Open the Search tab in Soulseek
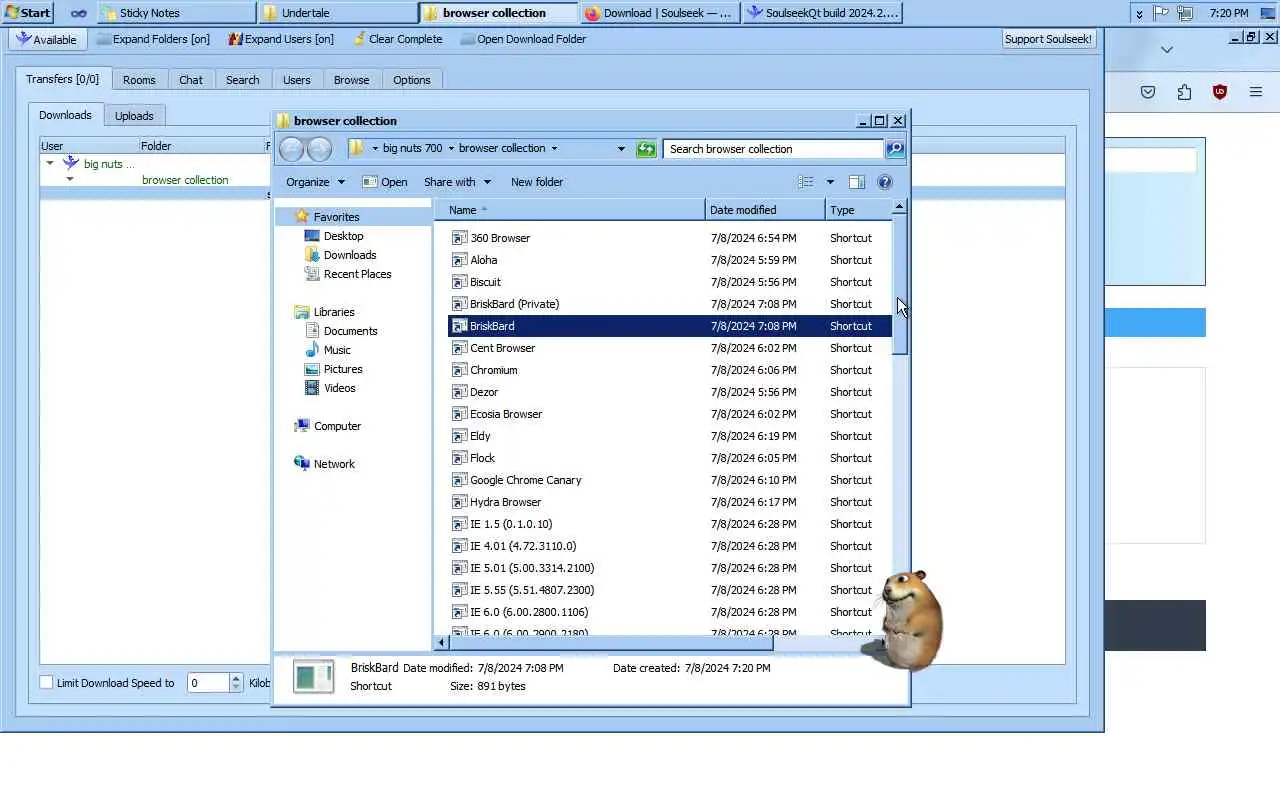 [242, 80]
